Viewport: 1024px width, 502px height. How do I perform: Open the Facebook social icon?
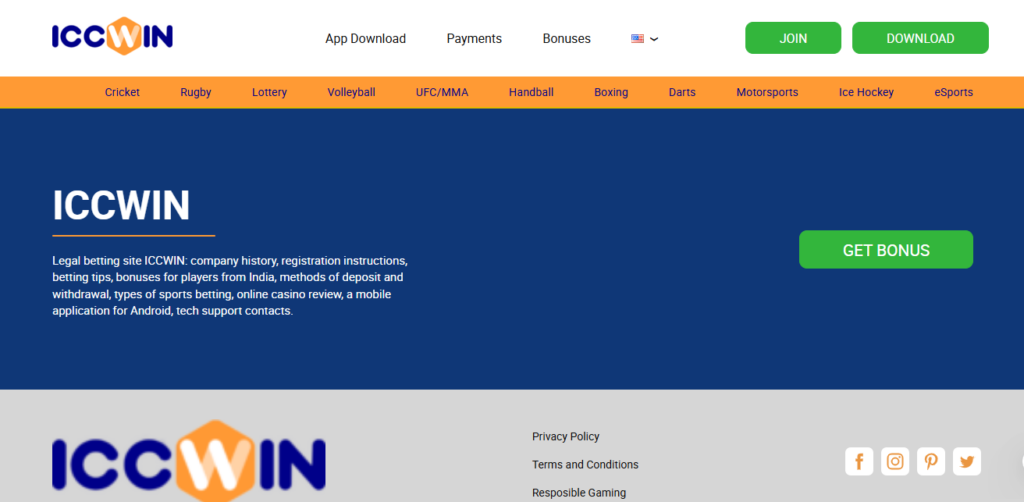click(859, 462)
